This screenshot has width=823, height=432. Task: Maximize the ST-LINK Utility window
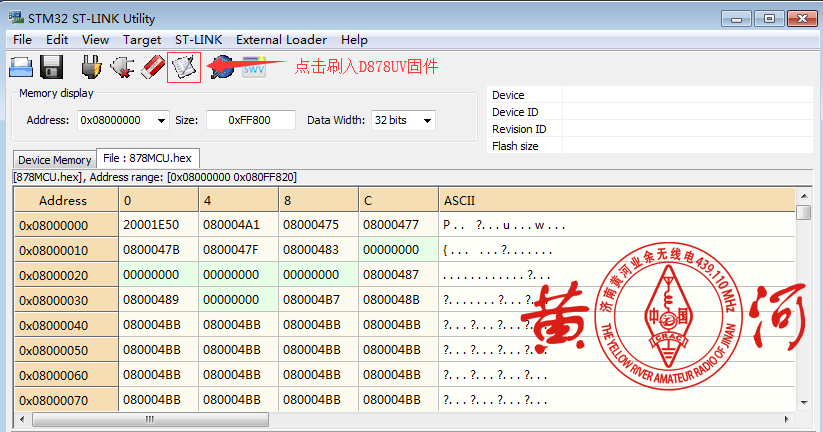pos(769,19)
